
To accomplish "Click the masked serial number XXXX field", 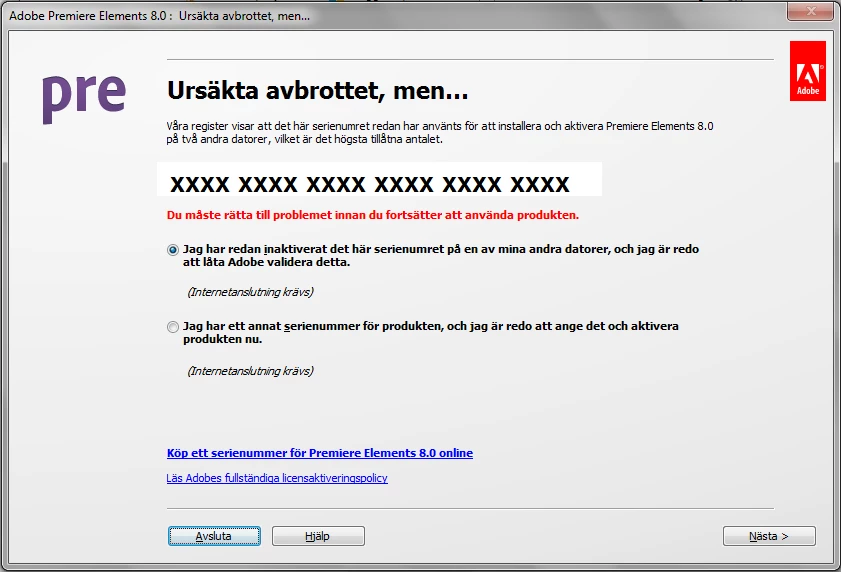I will point(380,179).
